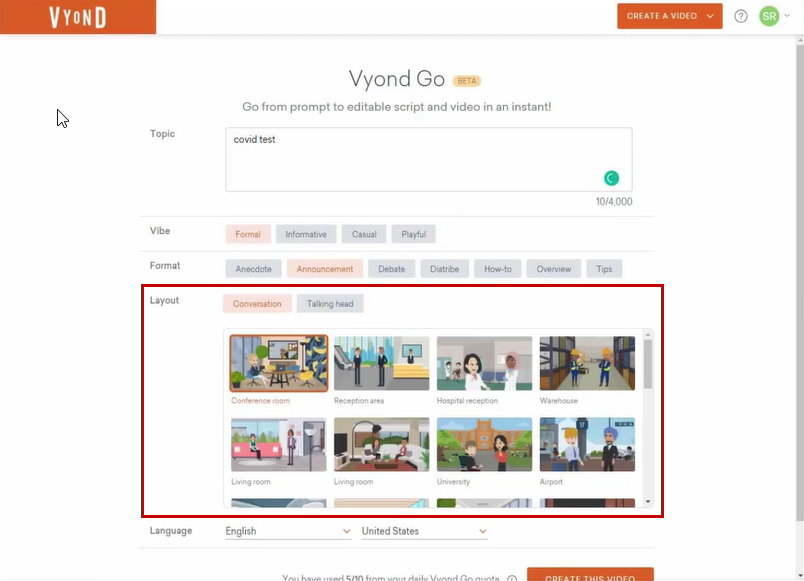The height and width of the screenshot is (581, 804).
Task: Click the daily quota info icon
Action: (512, 578)
